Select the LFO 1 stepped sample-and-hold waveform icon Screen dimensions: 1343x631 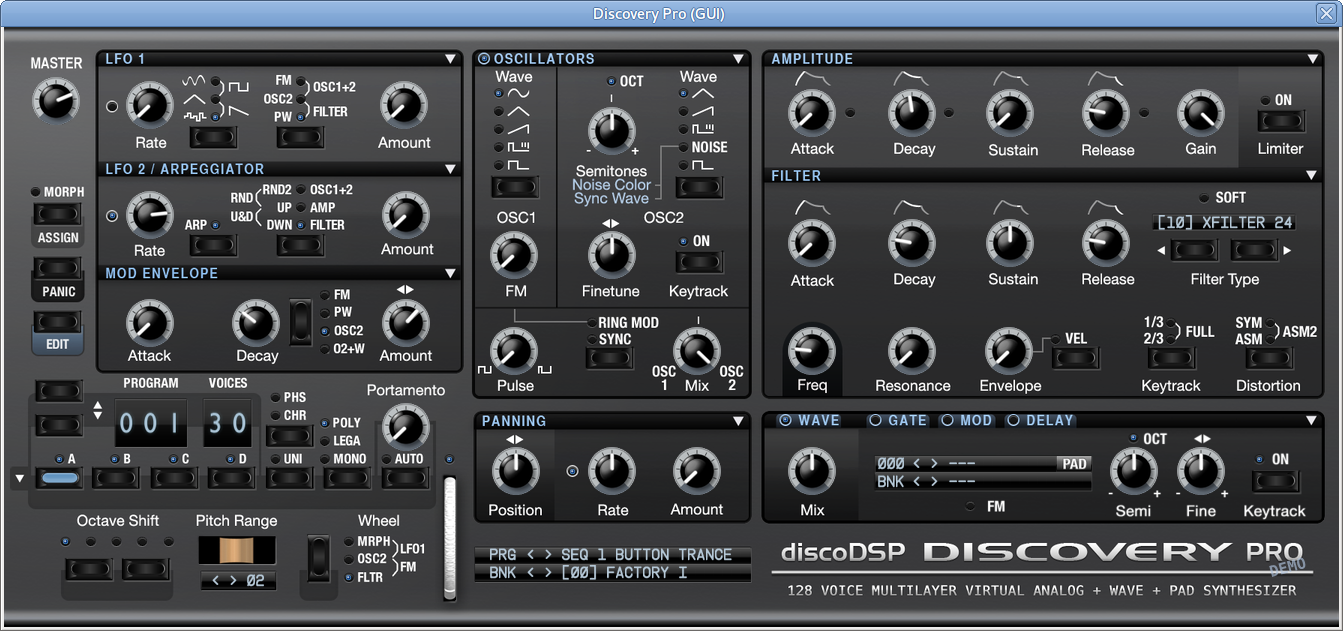[194, 117]
